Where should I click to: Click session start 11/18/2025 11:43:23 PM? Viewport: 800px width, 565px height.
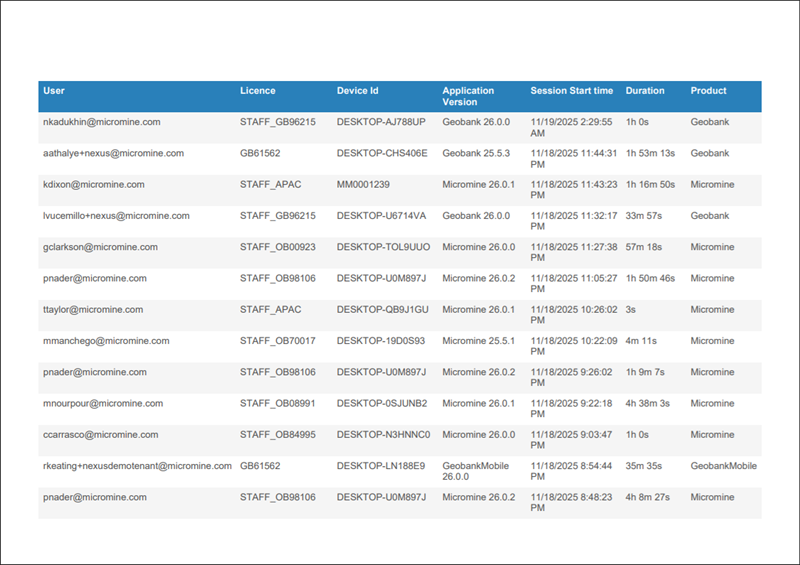tap(573, 190)
